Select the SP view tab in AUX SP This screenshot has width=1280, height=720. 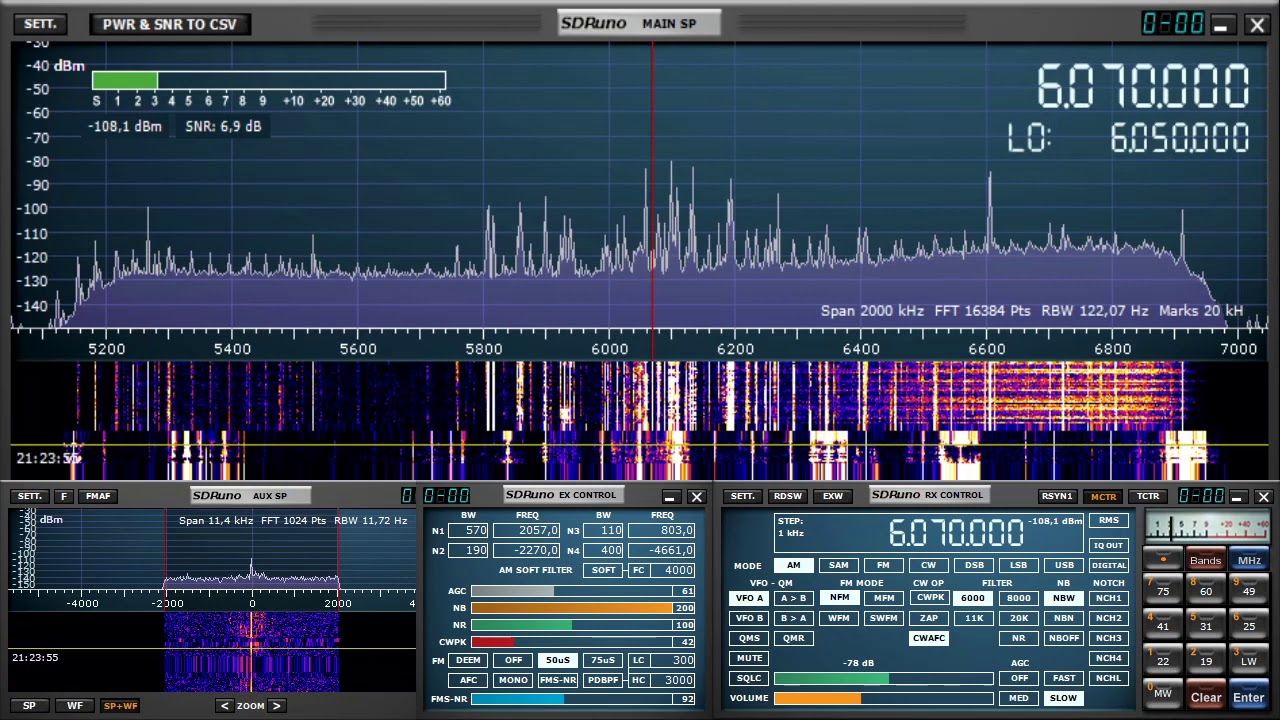coord(29,706)
